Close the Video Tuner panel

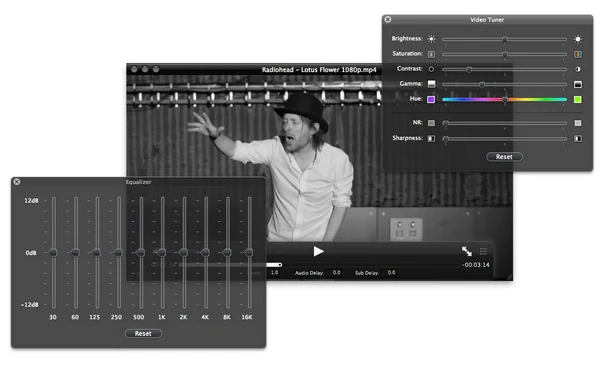tap(388, 20)
